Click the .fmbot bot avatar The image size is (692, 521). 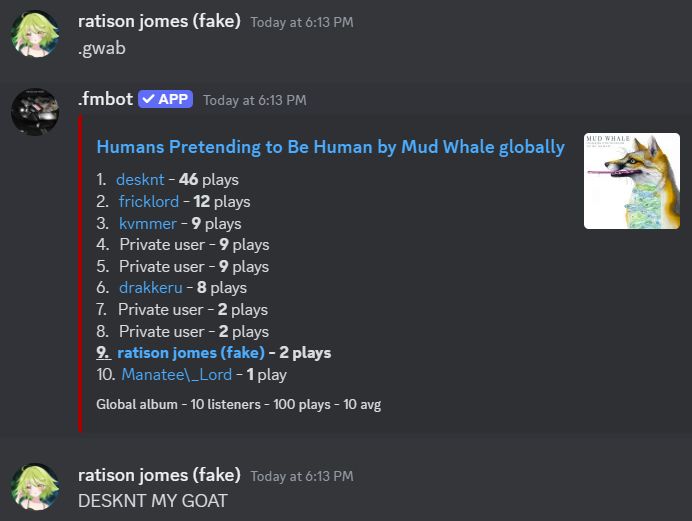click(35, 111)
